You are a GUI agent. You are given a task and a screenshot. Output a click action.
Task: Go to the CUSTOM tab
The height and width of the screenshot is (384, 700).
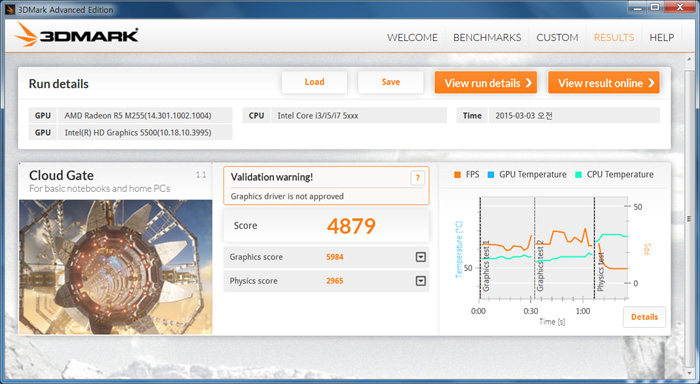tap(557, 38)
